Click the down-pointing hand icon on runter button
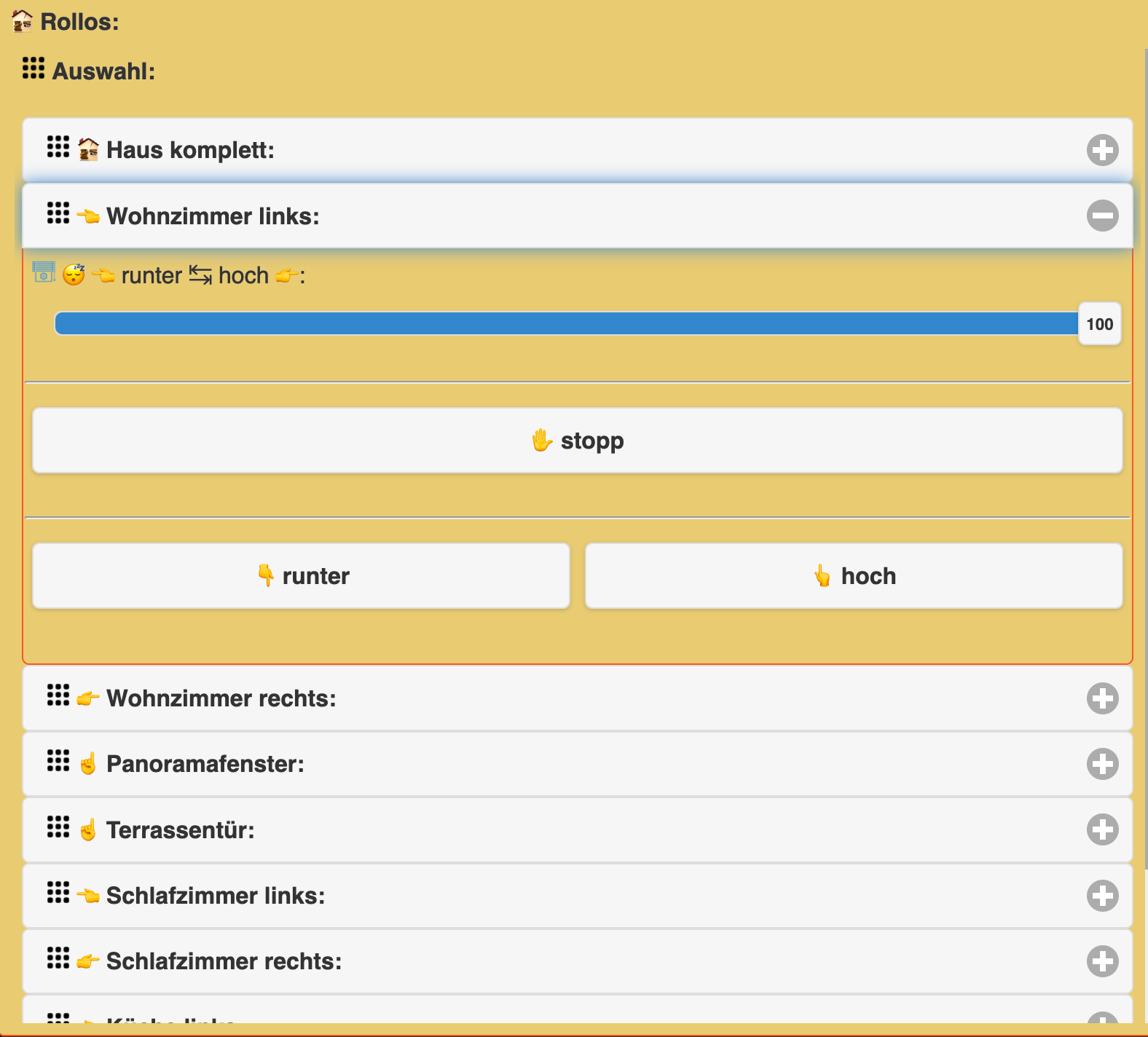Image resolution: width=1148 pixels, height=1037 pixels. coord(266,575)
